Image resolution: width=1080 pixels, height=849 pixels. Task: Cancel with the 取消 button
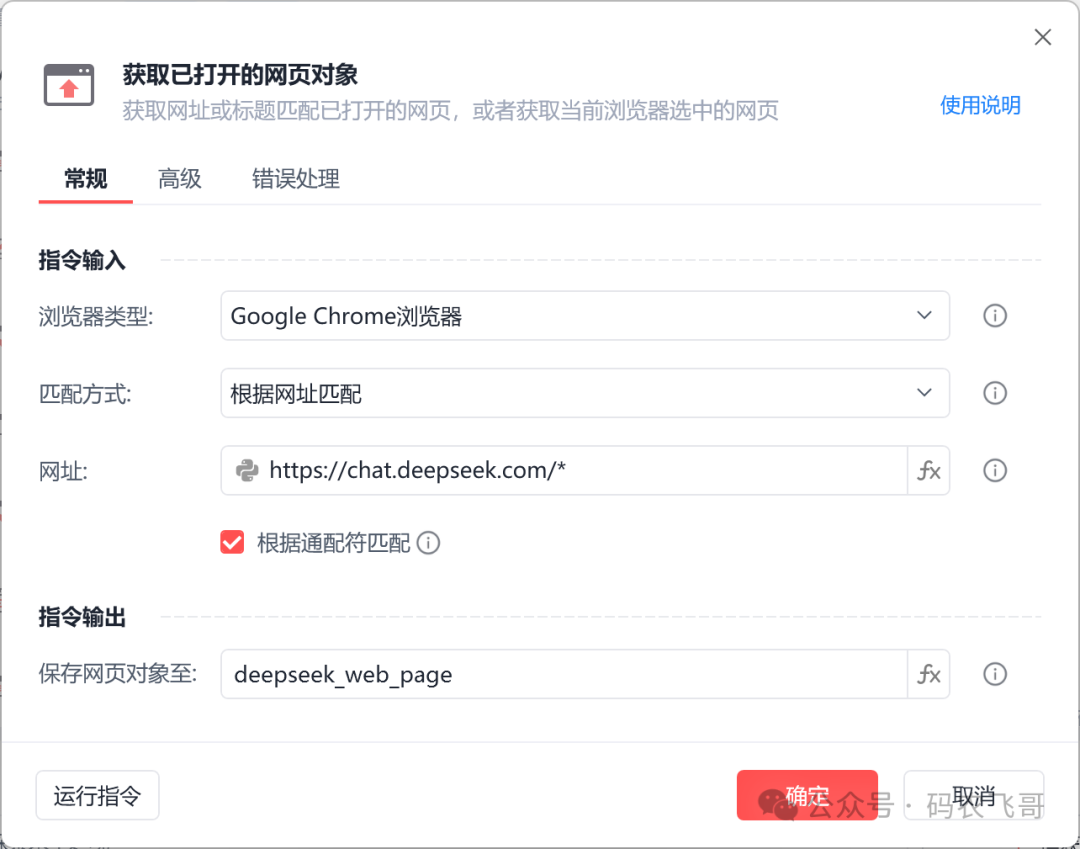[974, 795]
